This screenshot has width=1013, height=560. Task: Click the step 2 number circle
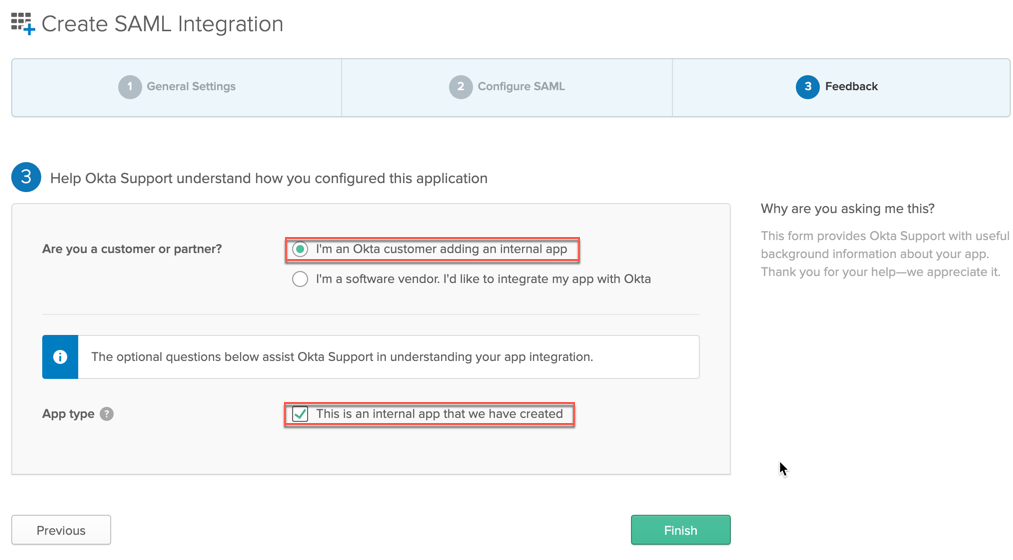(x=460, y=87)
